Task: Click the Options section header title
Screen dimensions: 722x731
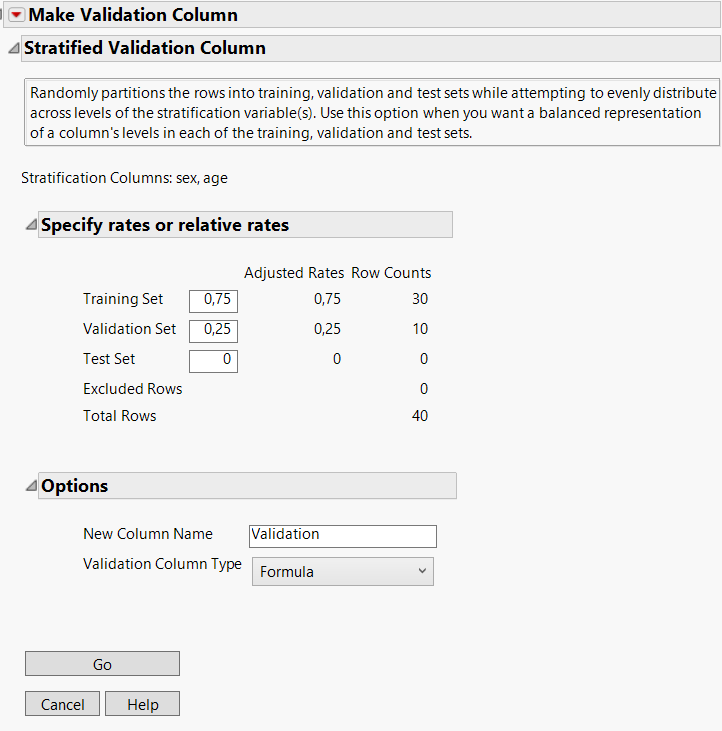Action: point(75,486)
